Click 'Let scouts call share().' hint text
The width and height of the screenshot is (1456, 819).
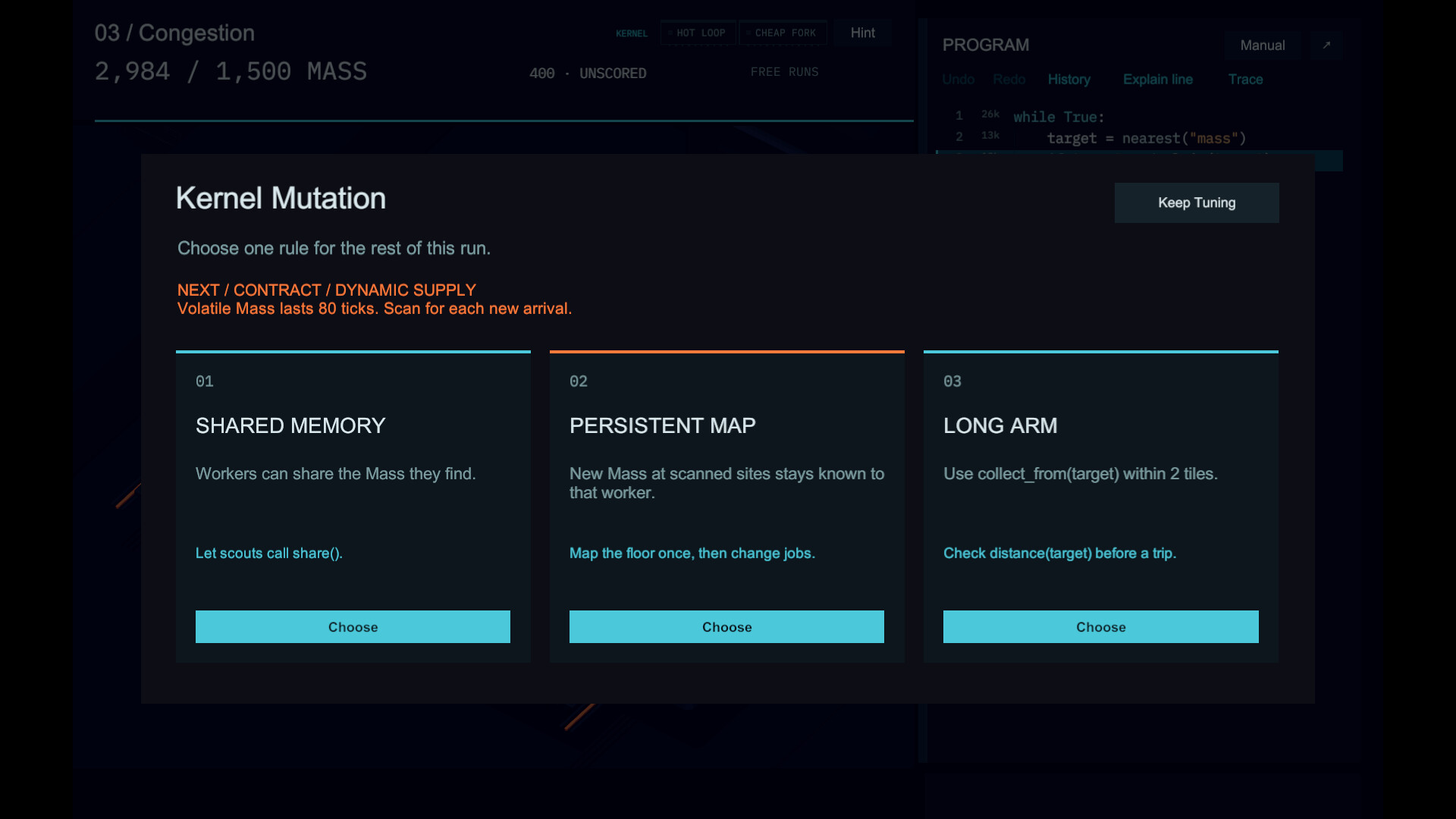coord(269,554)
